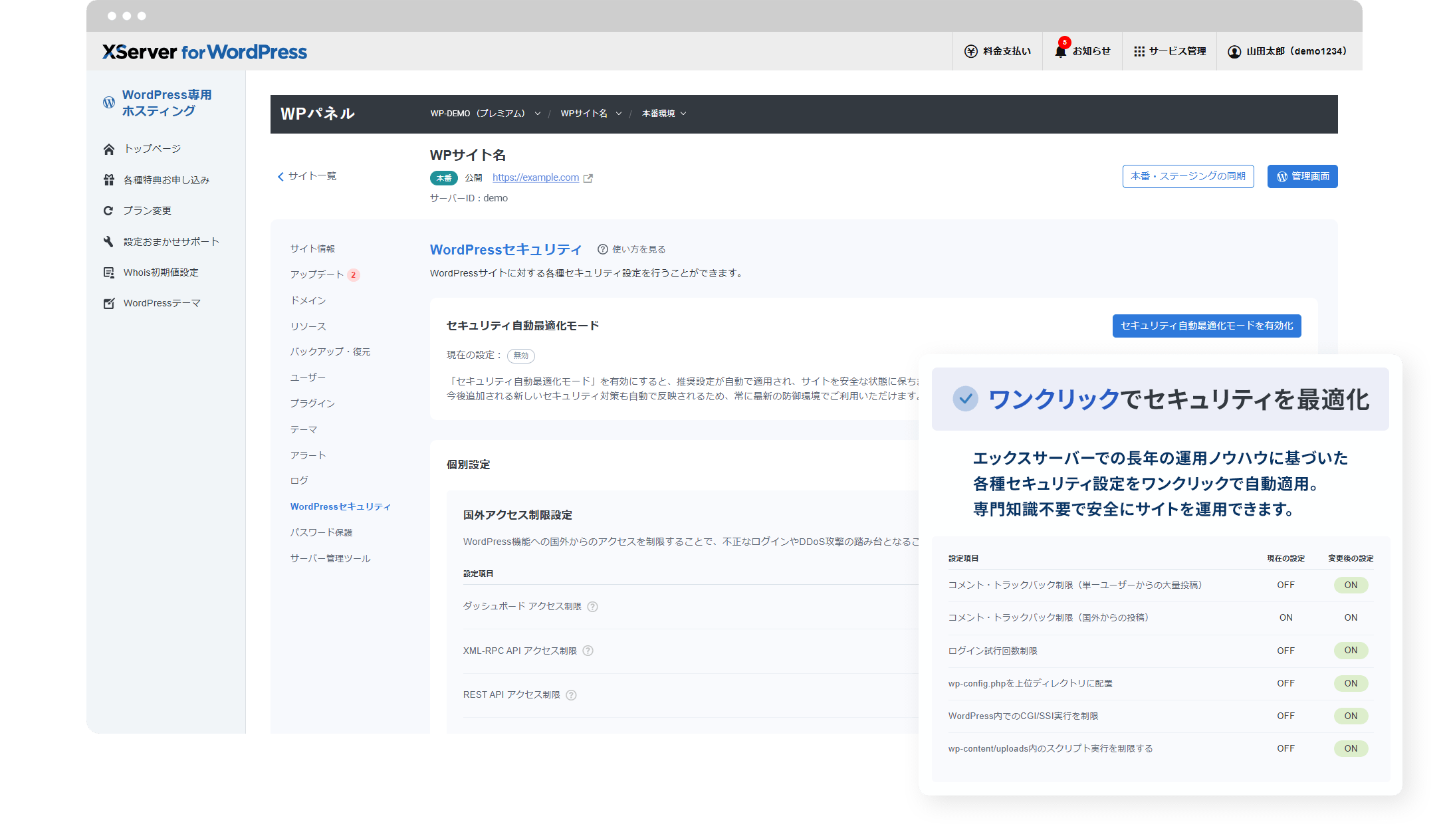This screenshot has height=840, width=1449.
Task: Open the お知らせ notification bell
Action: [1061, 51]
